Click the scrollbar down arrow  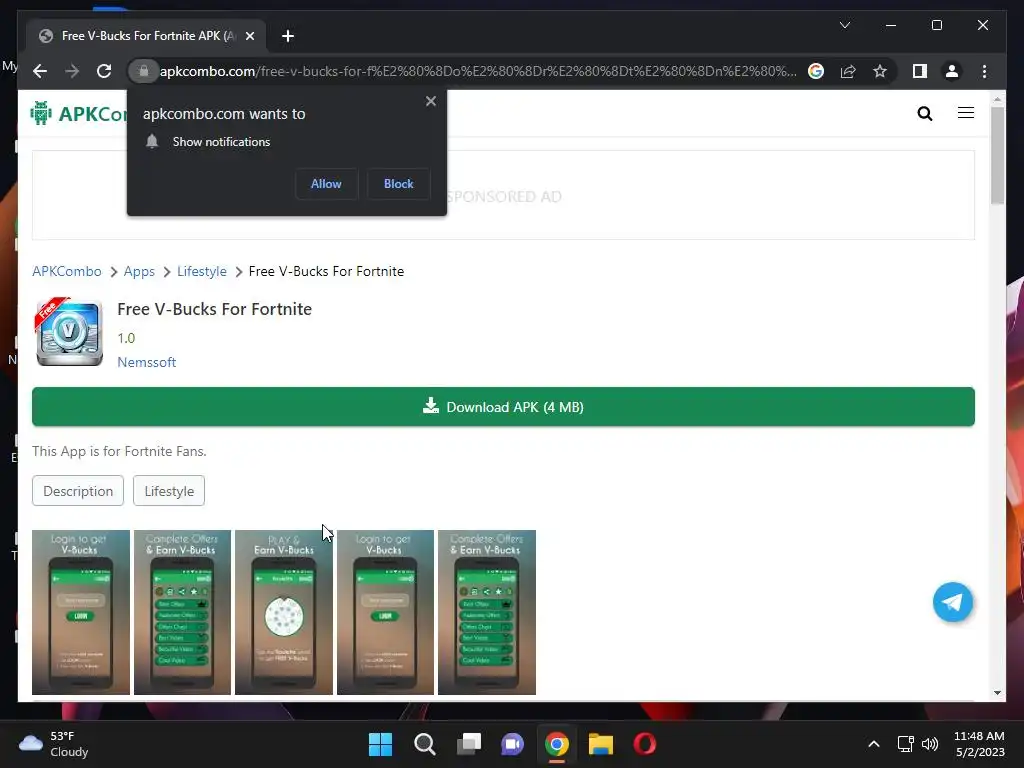[x=997, y=693]
